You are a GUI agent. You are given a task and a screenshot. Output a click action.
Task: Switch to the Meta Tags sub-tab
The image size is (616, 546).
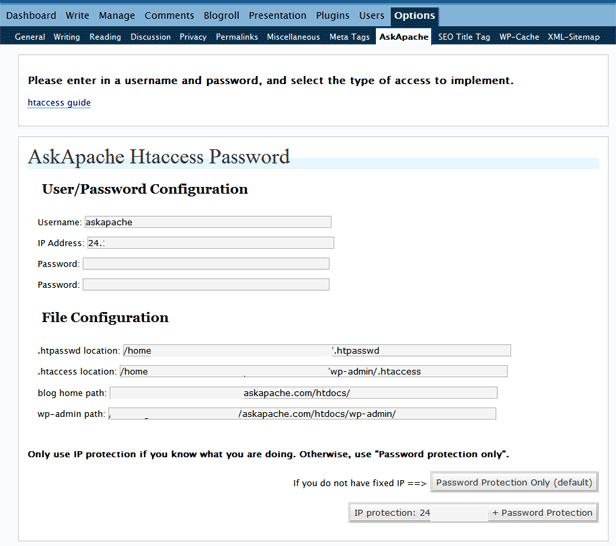(x=349, y=37)
